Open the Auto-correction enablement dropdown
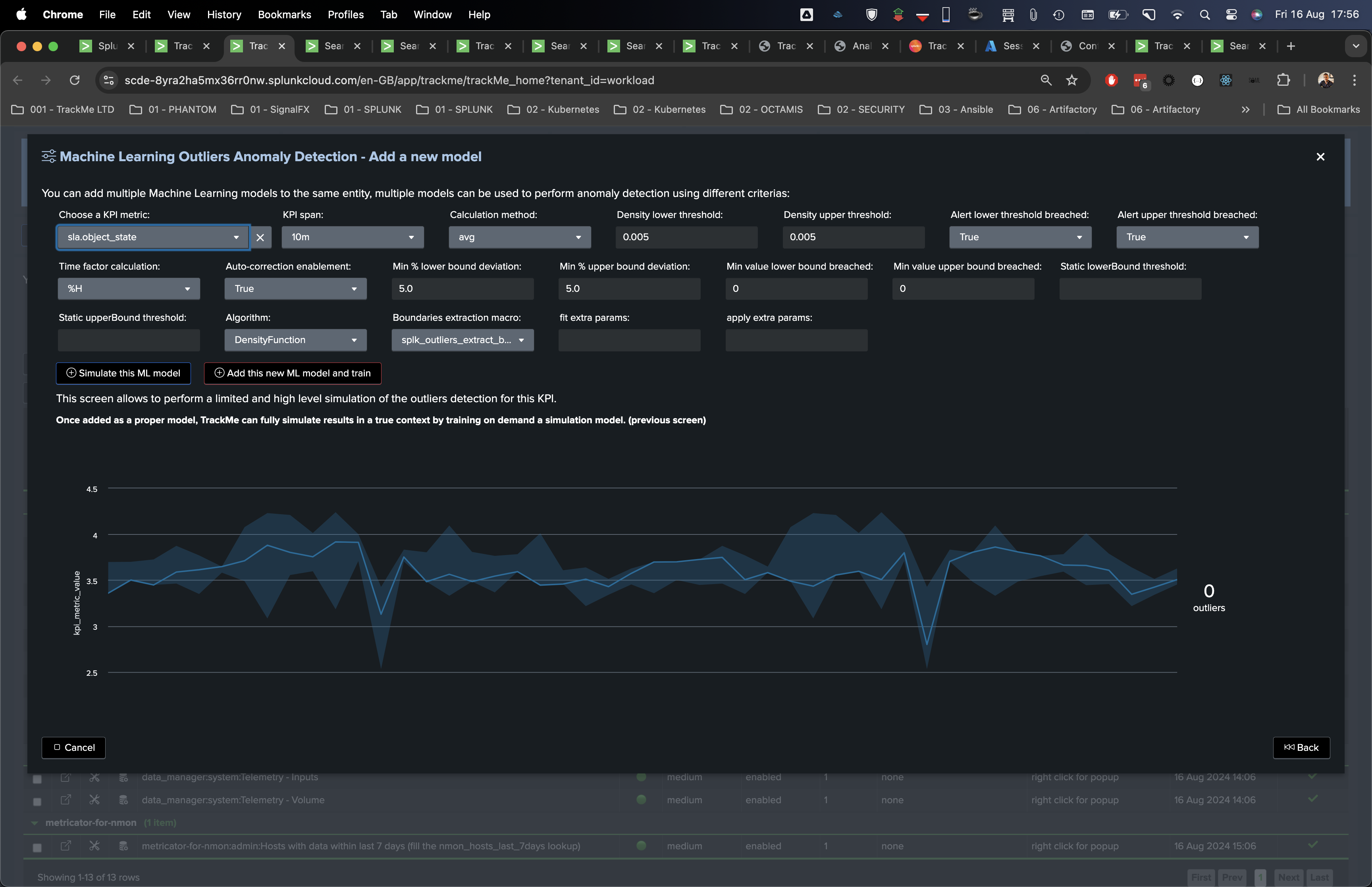Image resolution: width=1372 pixels, height=887 pixels. [x=295, y=289]
